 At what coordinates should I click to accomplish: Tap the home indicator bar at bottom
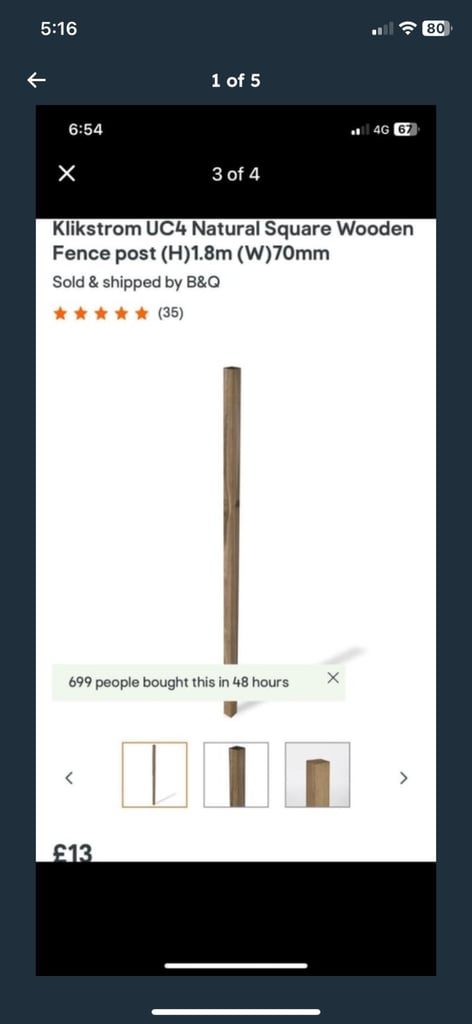click(x=236, y=1012)
